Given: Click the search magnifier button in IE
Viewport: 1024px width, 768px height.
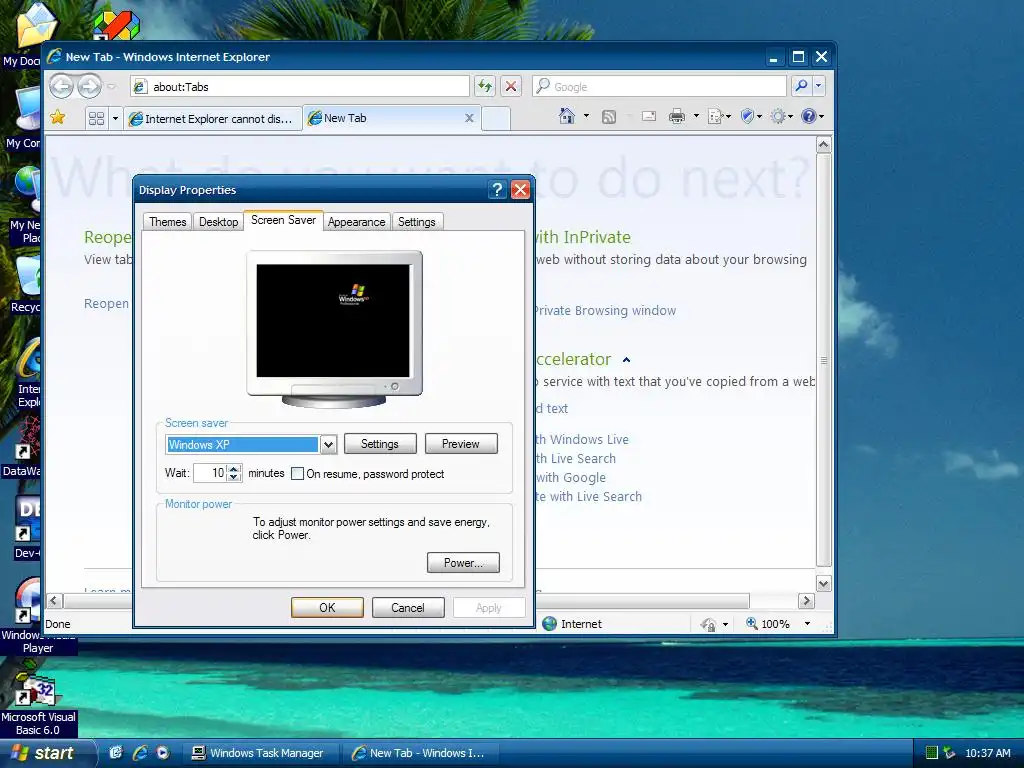Looking at the screenshot, I should click(801, 86).
